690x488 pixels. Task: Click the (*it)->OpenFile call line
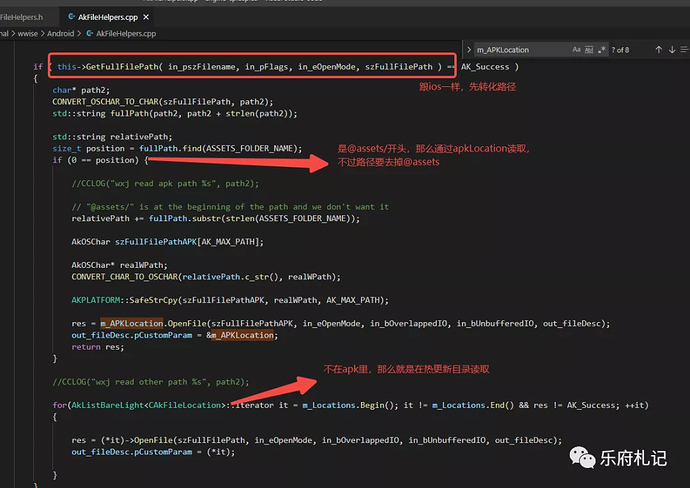tap(316, 440)
